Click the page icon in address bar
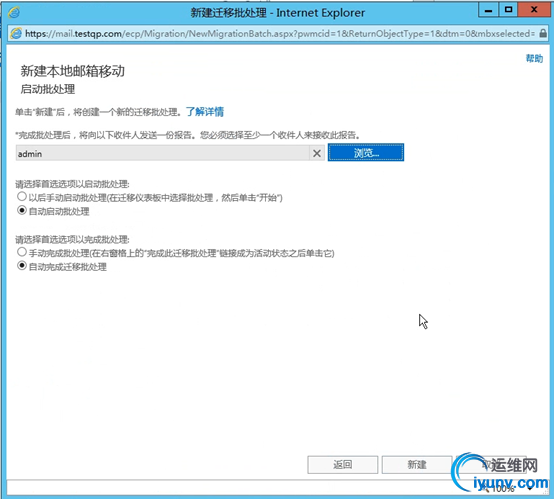The height and width of the screenshot is (499, 554). (x=16, y=34)
